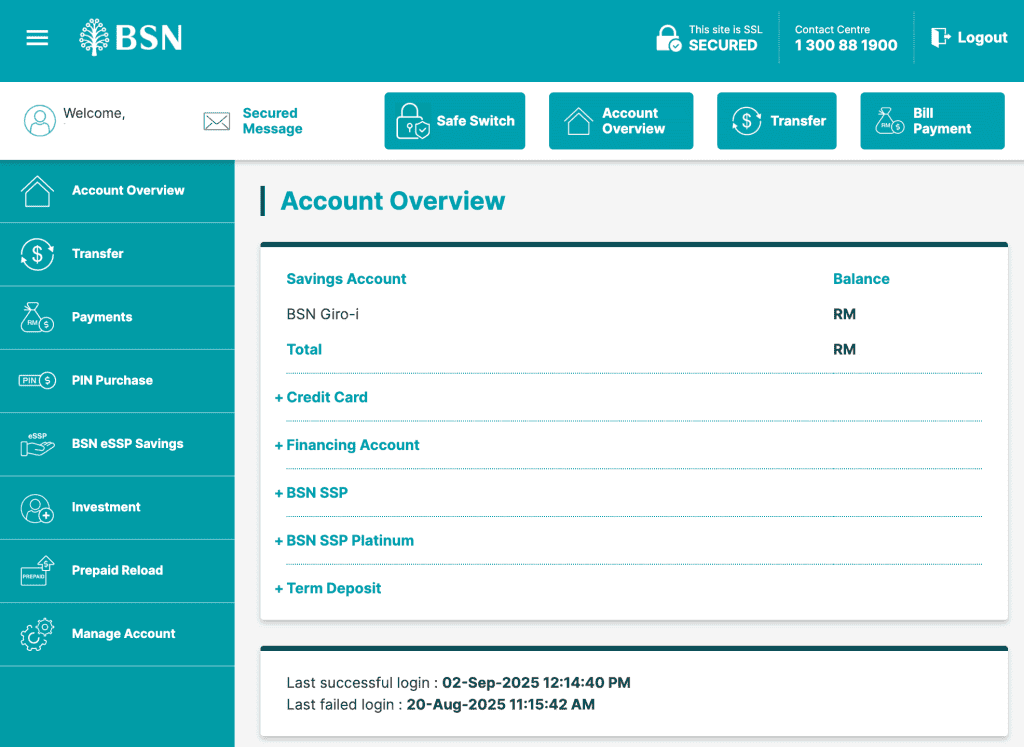
Task: Click the Balance column heading
Action: [x=861, y=279]
